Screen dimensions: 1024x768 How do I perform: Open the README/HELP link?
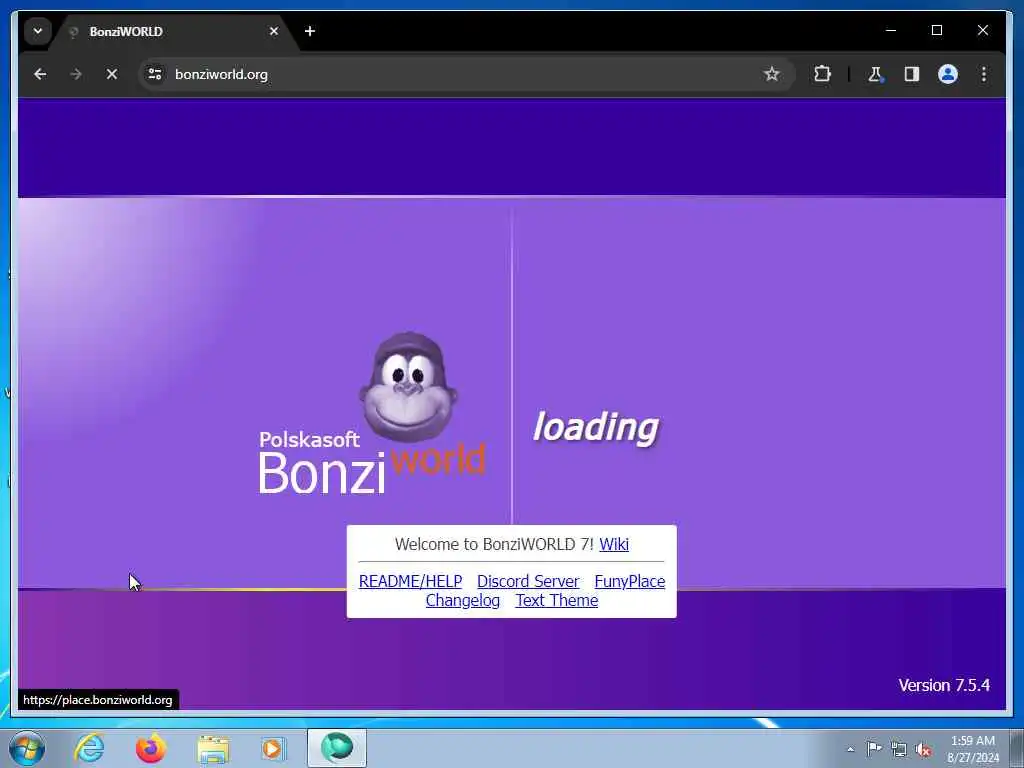pos(410,581)
